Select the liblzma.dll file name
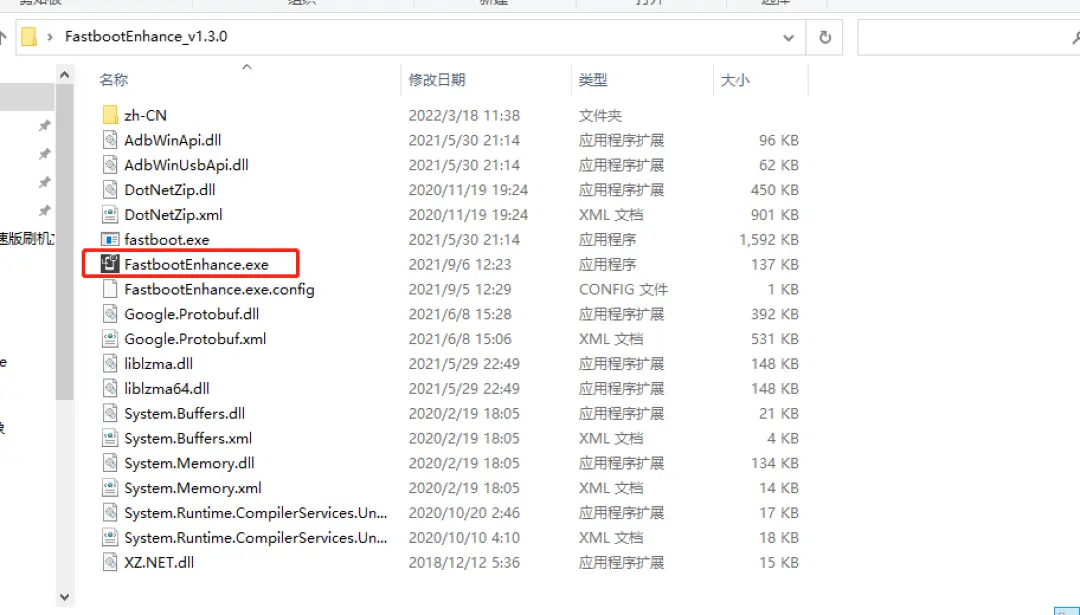The width and height of the screenshot is (1080, 615). [x=158, y=363]
